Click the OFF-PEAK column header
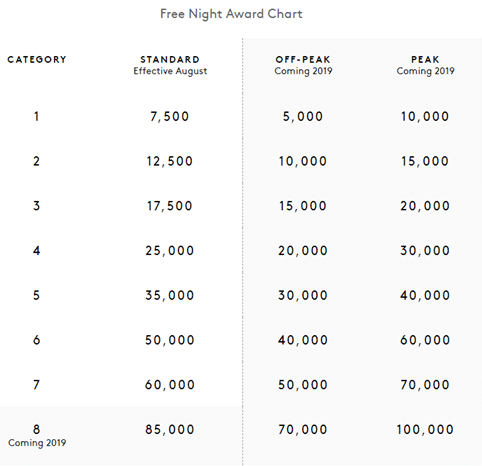 tap(303, 60)
